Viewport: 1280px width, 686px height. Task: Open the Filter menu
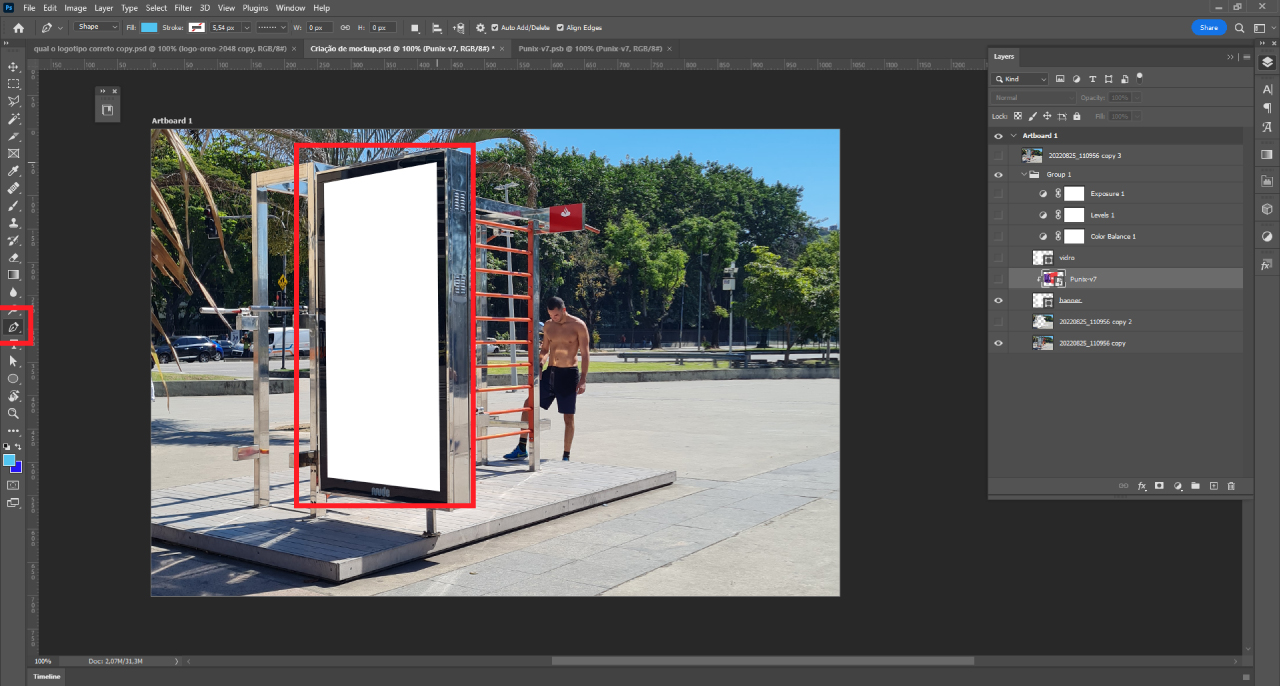(183, 8)
